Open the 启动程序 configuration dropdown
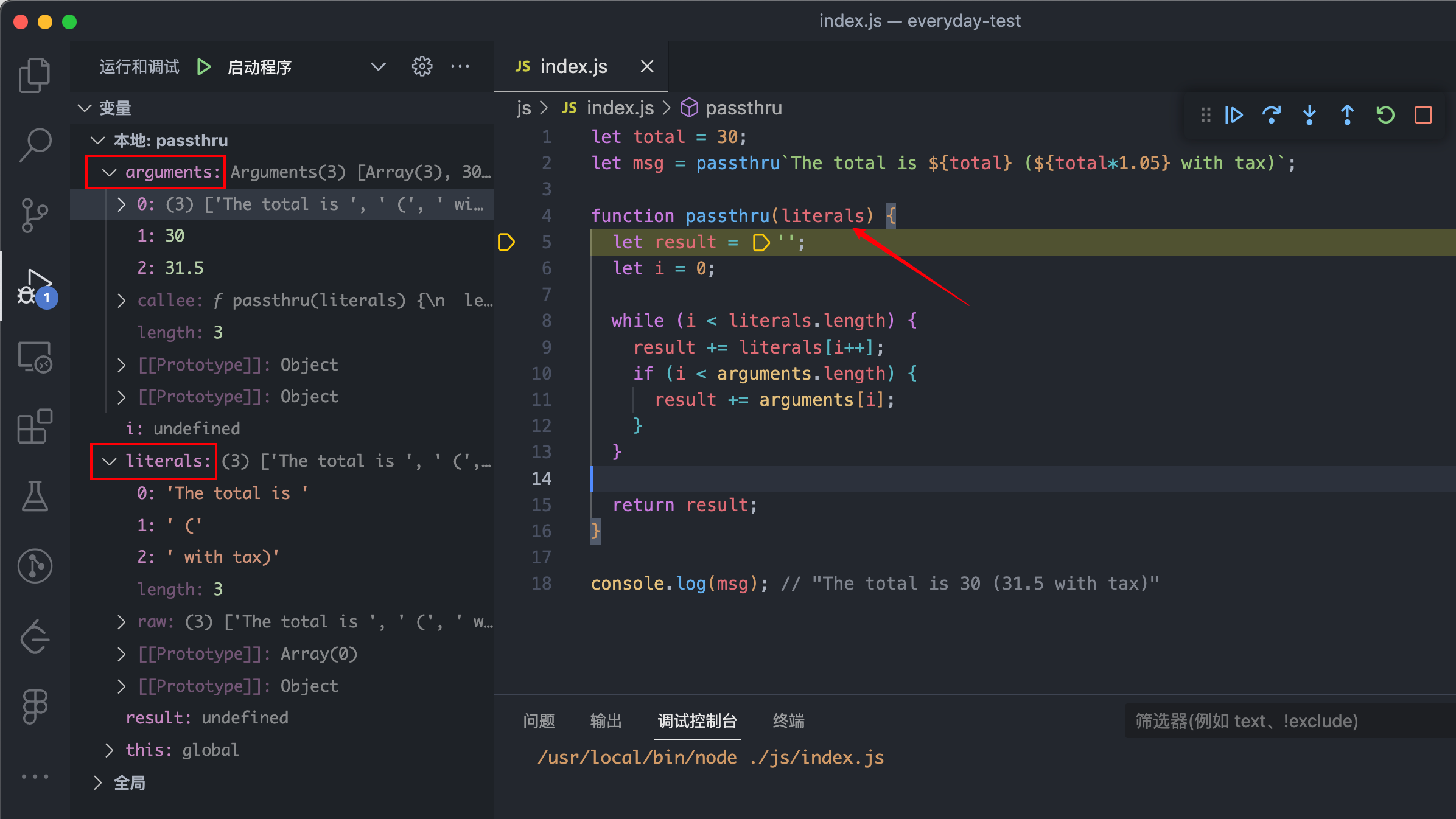The height and width of the screenshot is (819, 1456). (378, 66)
